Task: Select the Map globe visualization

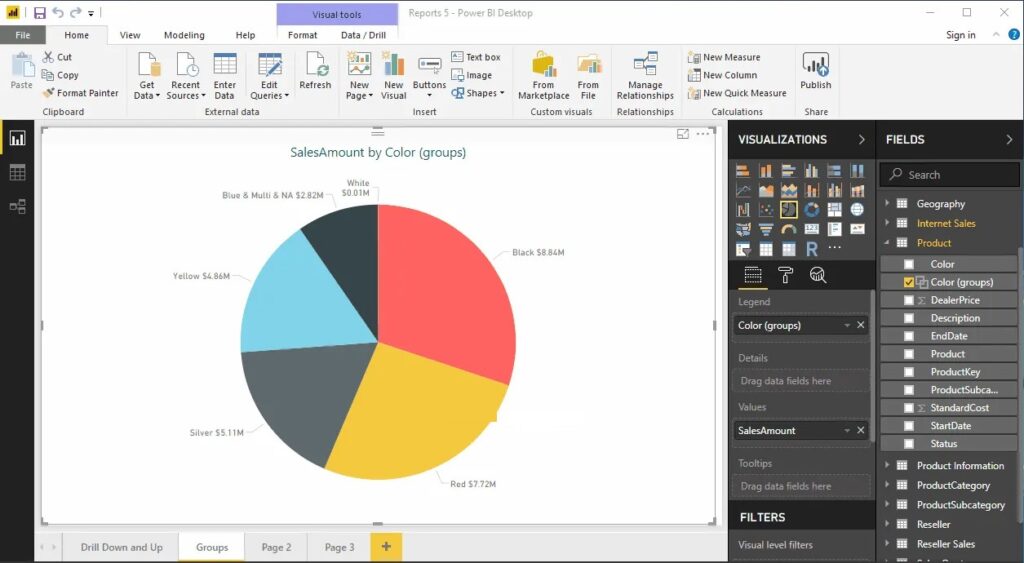Action: pos(857,210)
